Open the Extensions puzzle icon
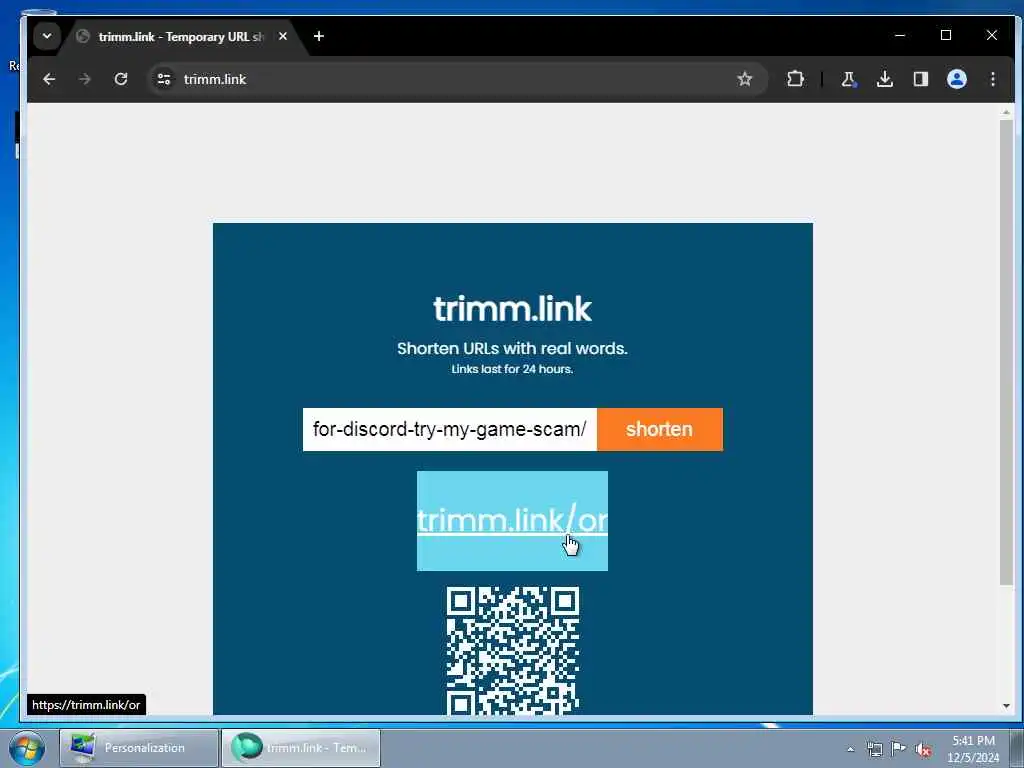Screen dimensions: 1024x768 [x=795, y=79]
